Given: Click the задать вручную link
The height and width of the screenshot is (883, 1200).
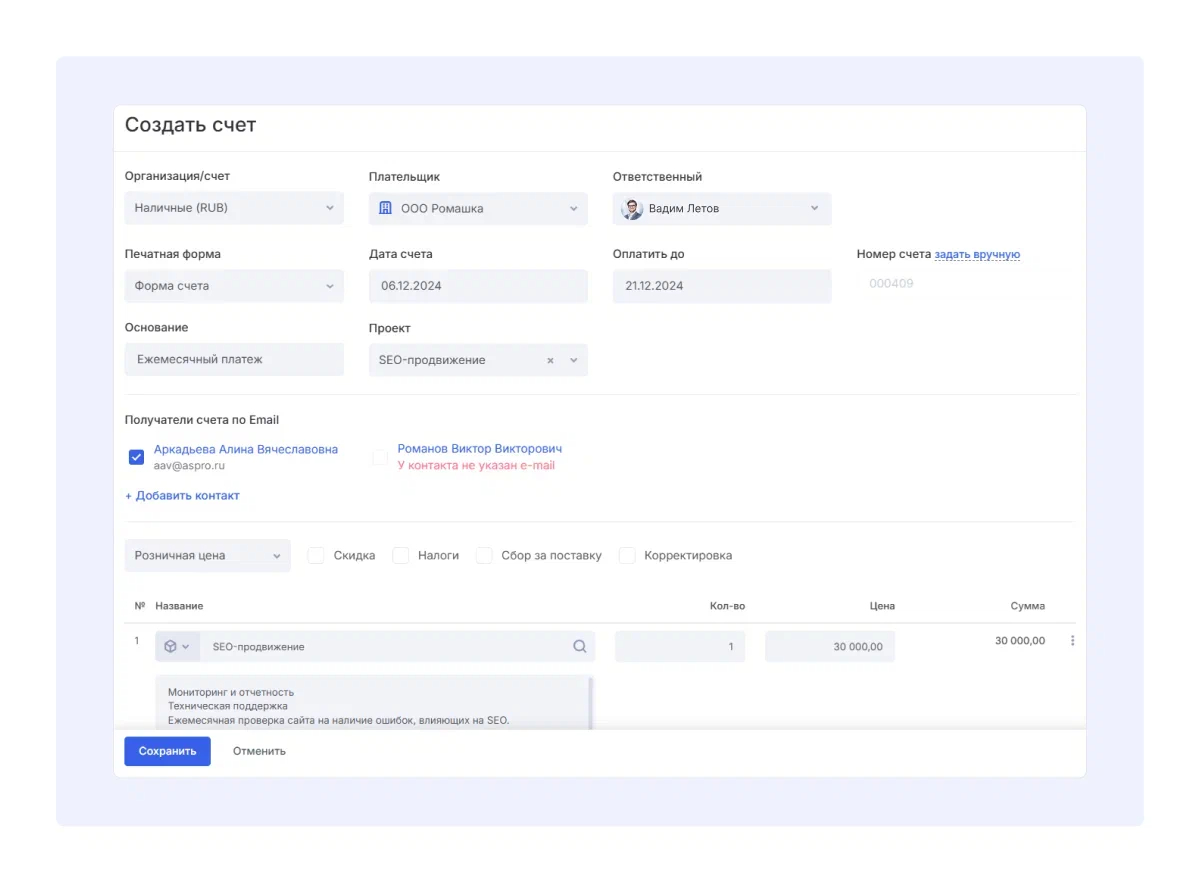Looking at the screenshot, I should tap(977, 255).
